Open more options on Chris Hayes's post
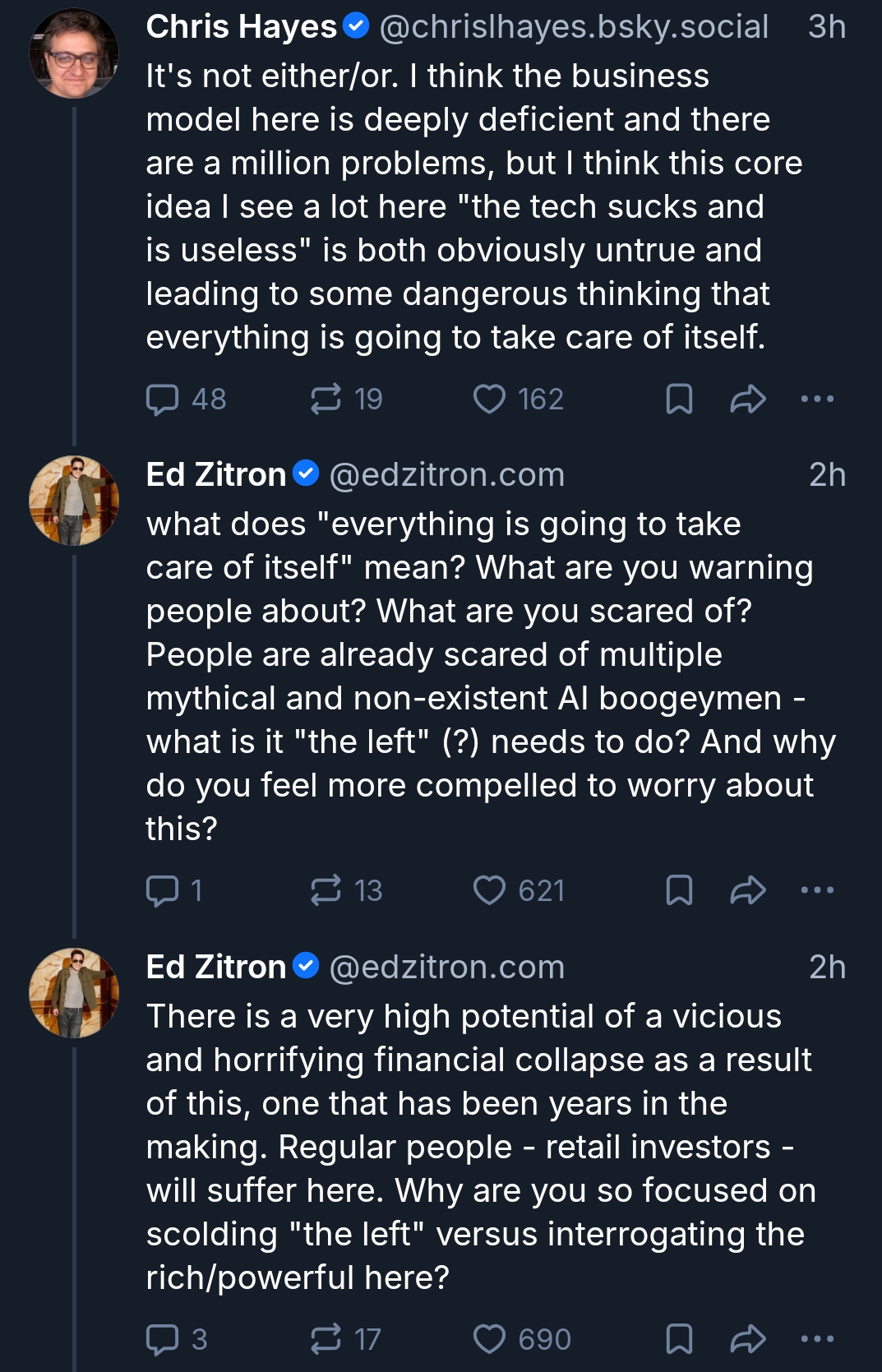This screenshot has width=882, height=1372. pos(817,400)
